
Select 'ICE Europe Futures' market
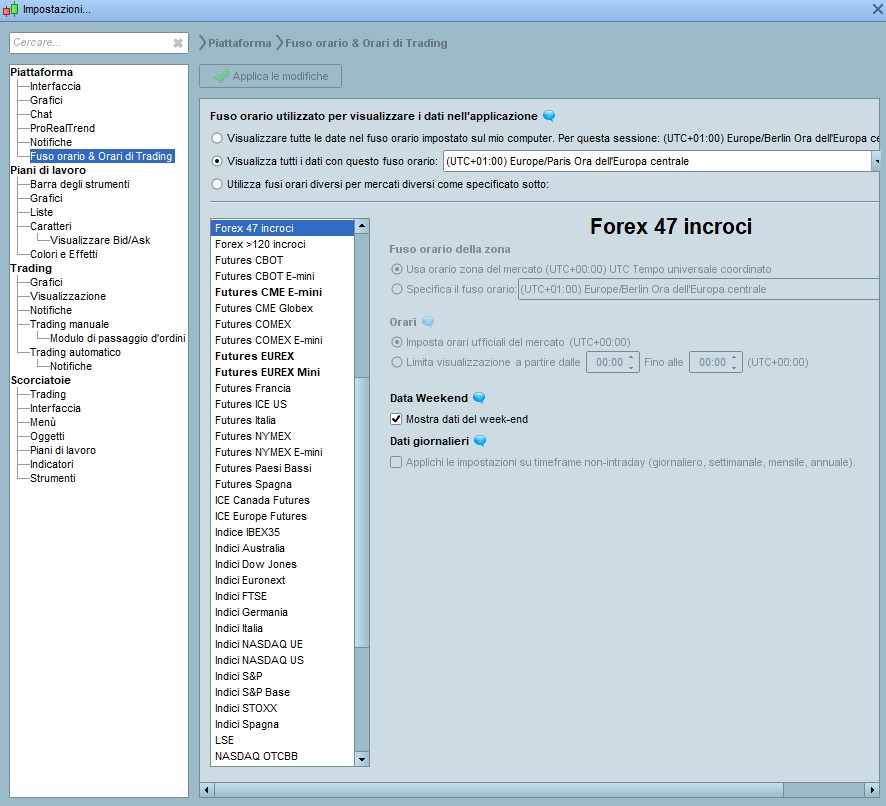(x=282, y=516)
